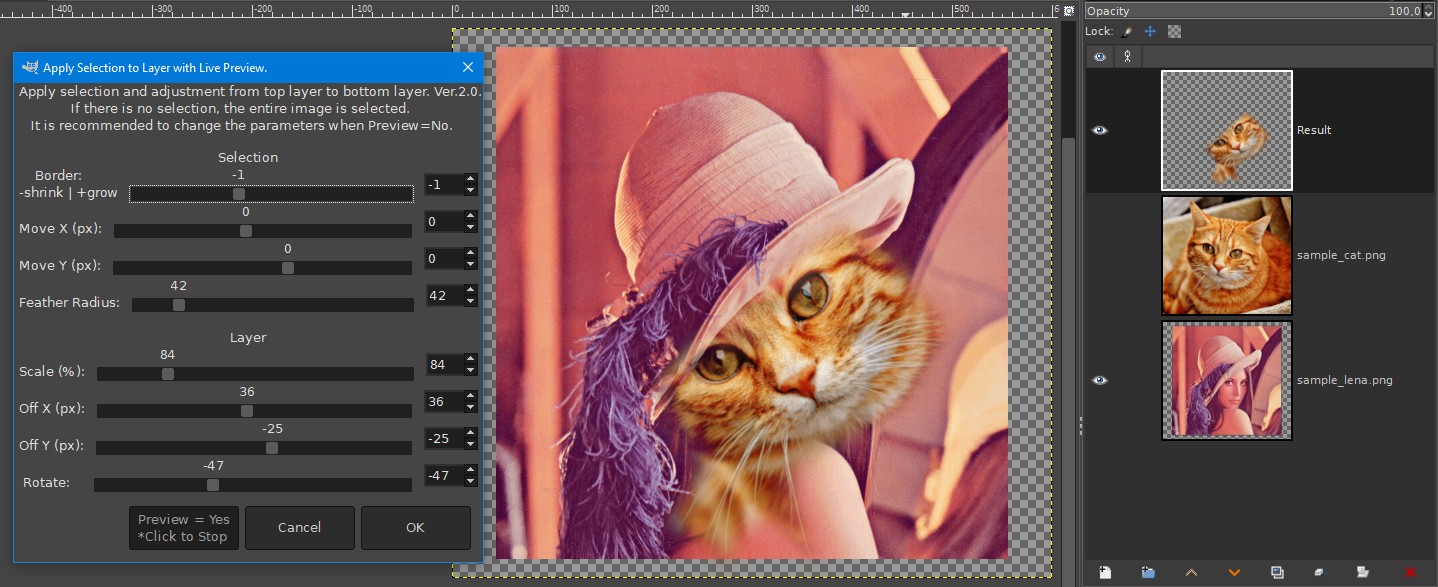This screenshot has width=1438, height=587.
Task: Select the sample_lena.png layer thumbnail
Action: pos(1227,380)
